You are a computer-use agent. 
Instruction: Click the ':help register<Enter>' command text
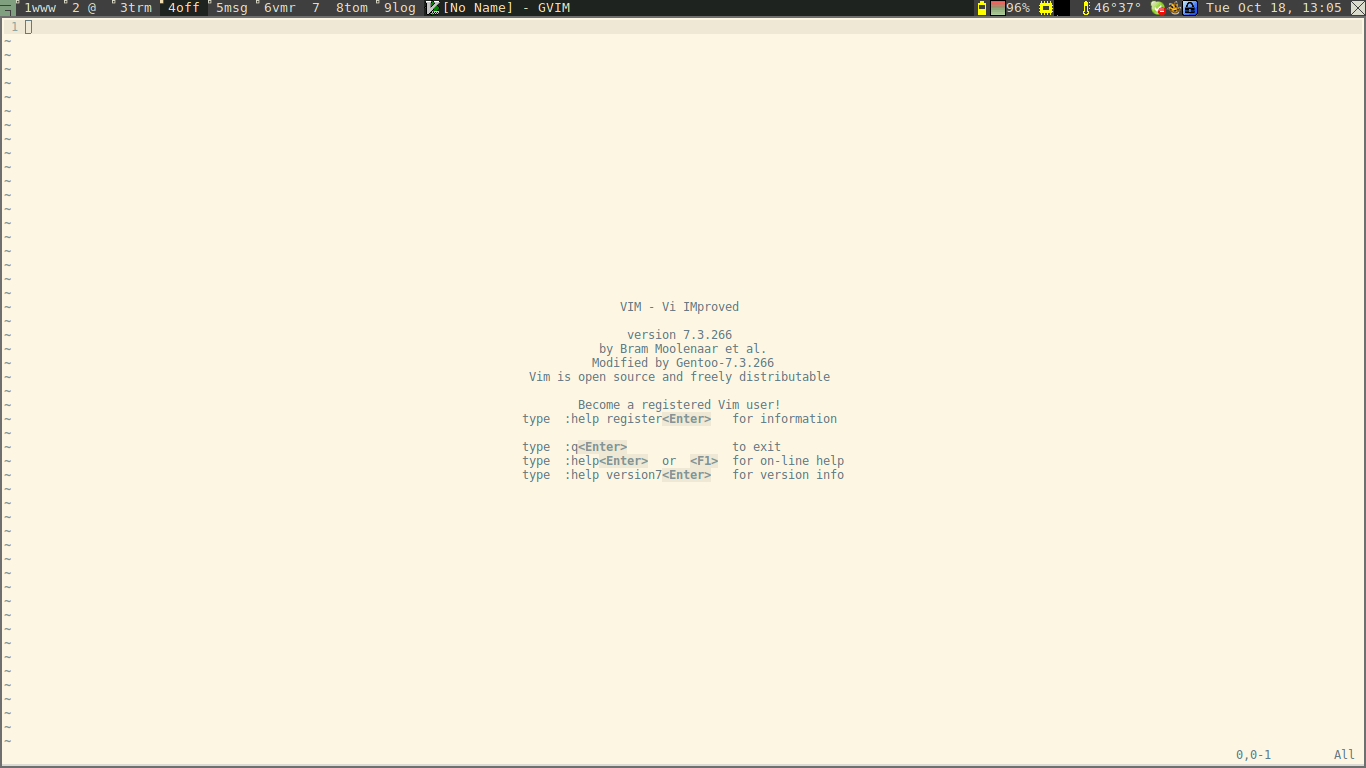click(638, 419)
